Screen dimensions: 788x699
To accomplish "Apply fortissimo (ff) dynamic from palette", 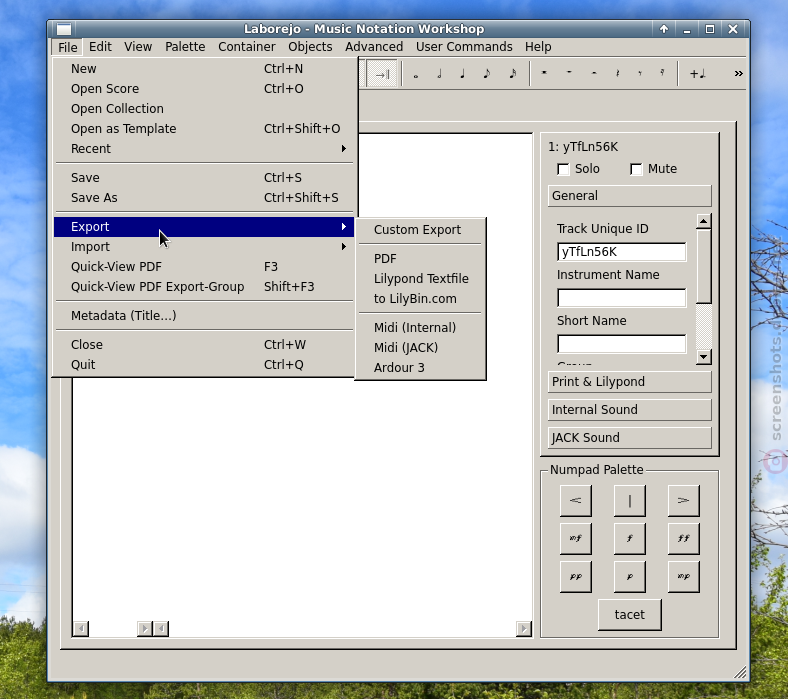I will [683, 538].
